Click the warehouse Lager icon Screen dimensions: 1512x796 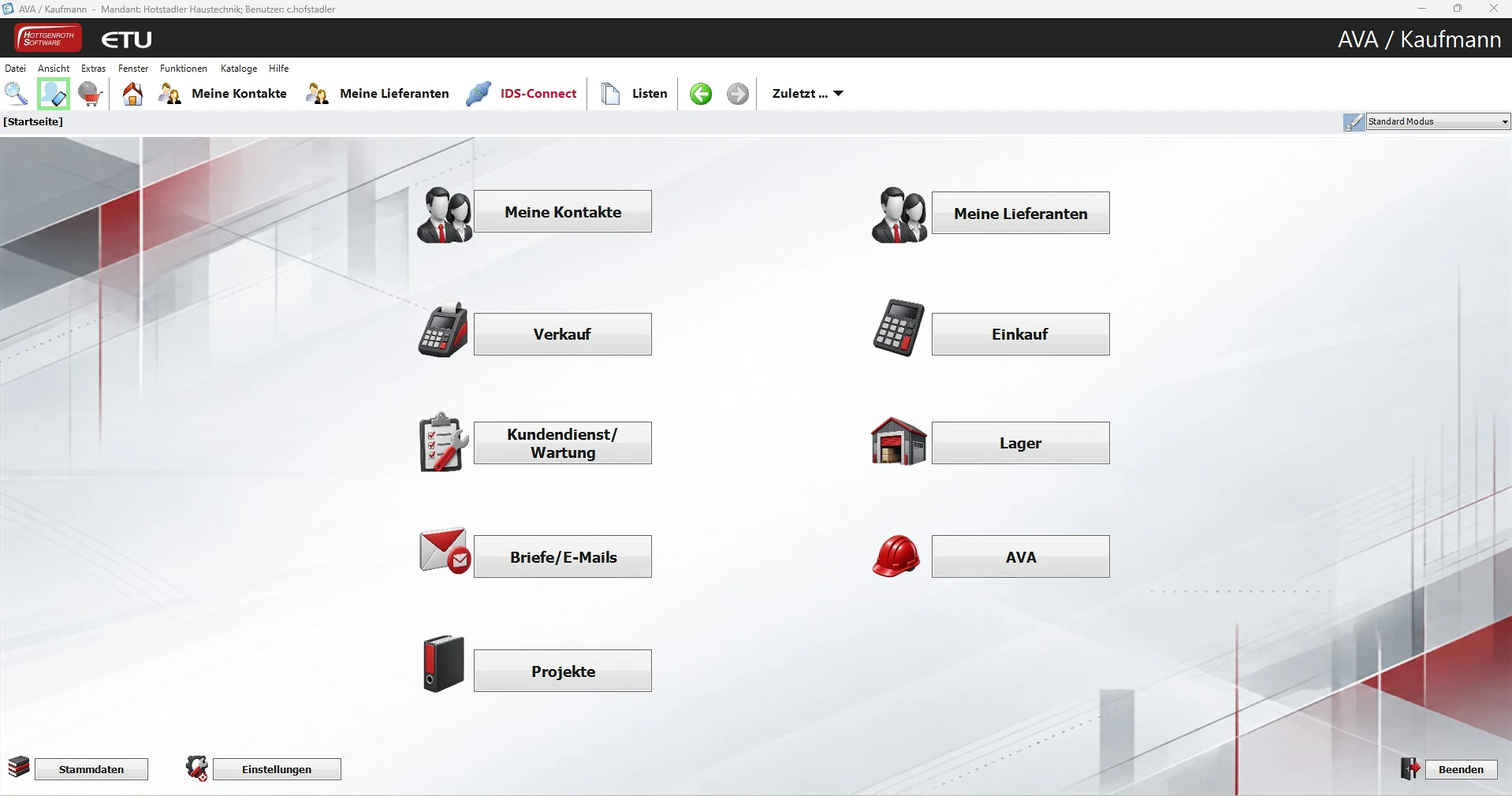click(x=899, y=441)
